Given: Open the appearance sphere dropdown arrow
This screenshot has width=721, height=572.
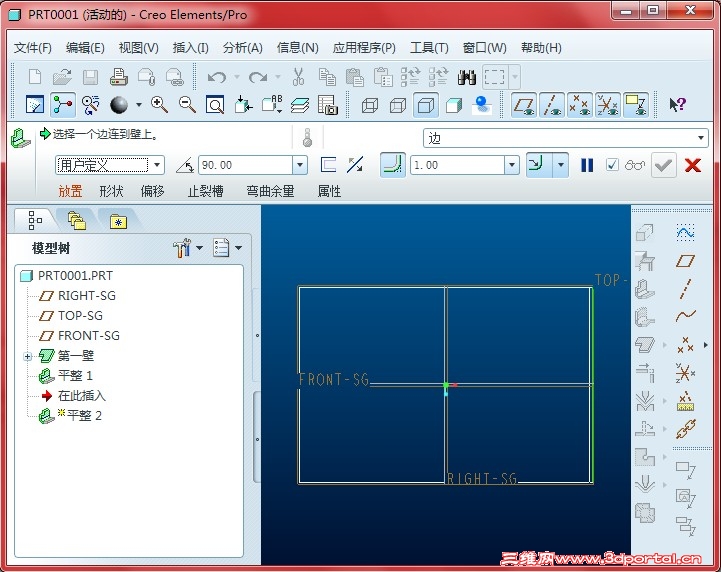Looking at the screenshot, I should pyautogui.click(x=139, y=105).
